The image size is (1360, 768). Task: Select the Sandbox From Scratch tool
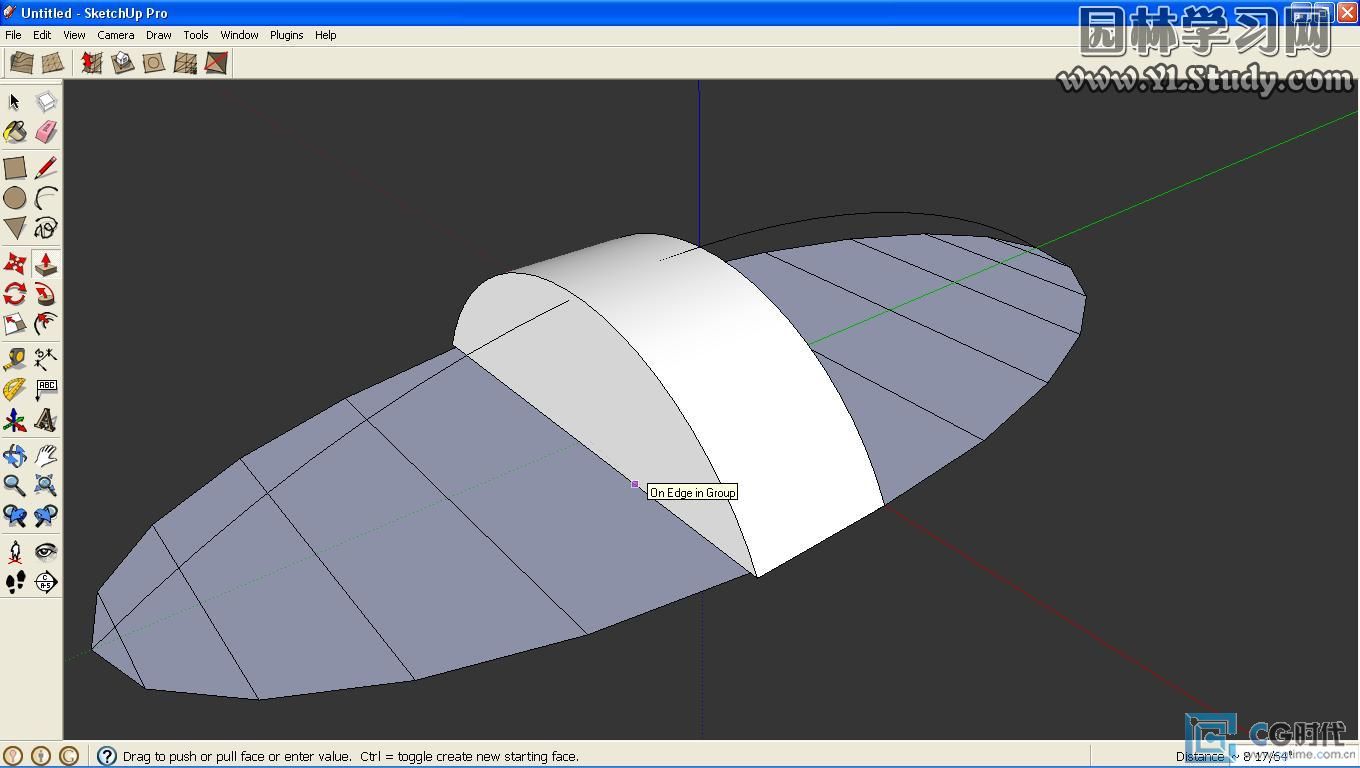(53, 63)
